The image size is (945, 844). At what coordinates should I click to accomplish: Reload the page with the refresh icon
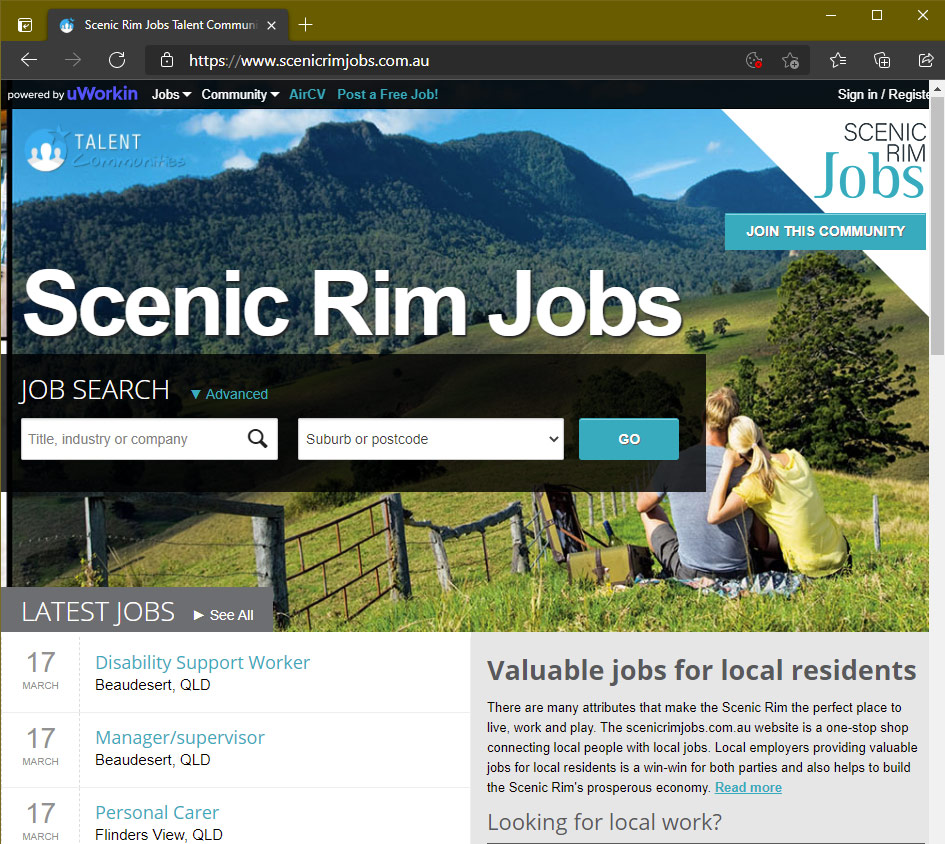[x=117, y=60]
